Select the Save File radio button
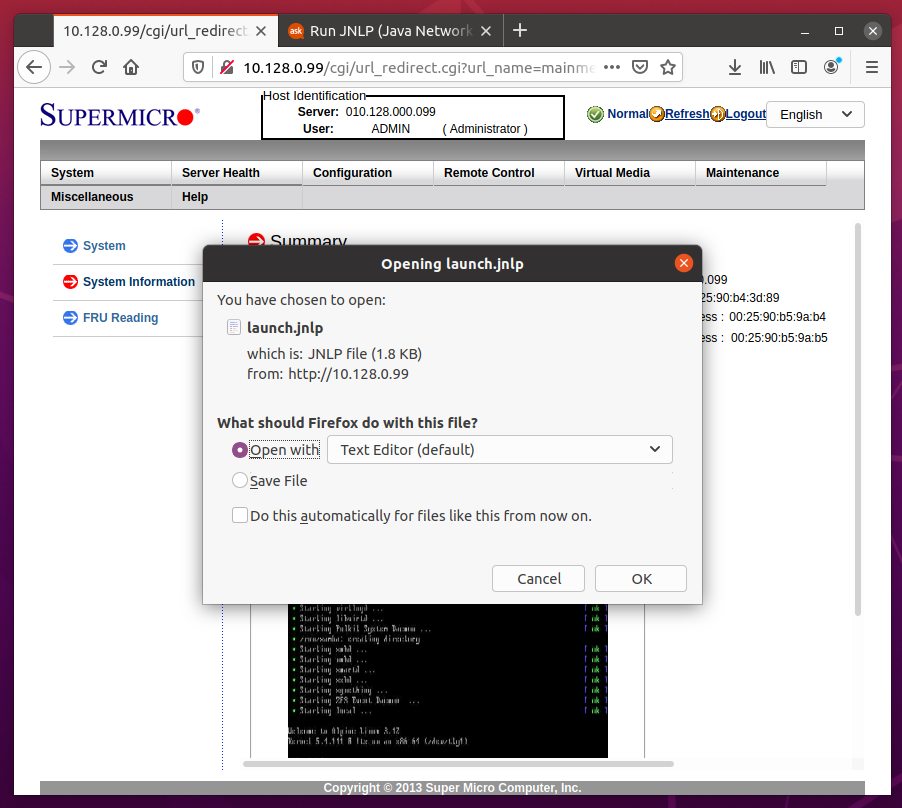902x808 pixels. click(240, 480)
